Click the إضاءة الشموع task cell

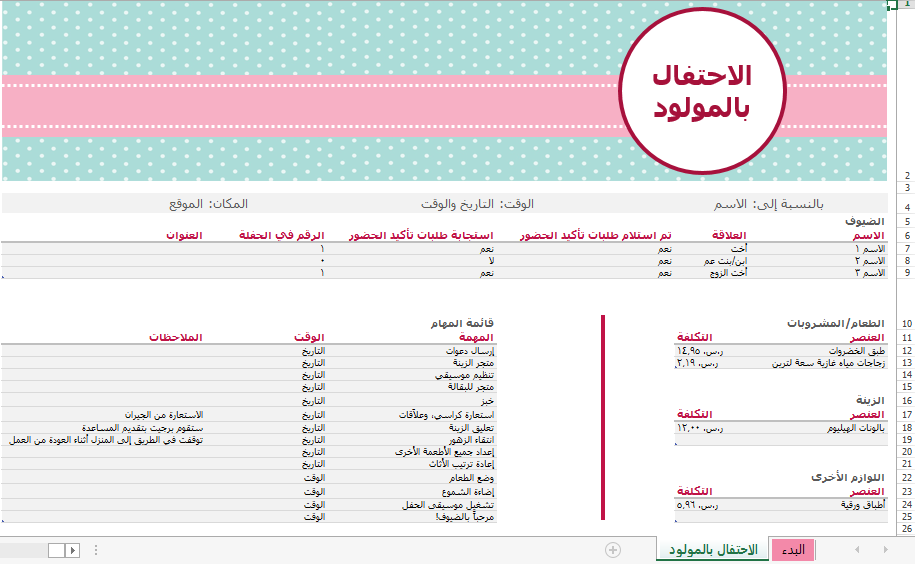(x=468, y=492)
